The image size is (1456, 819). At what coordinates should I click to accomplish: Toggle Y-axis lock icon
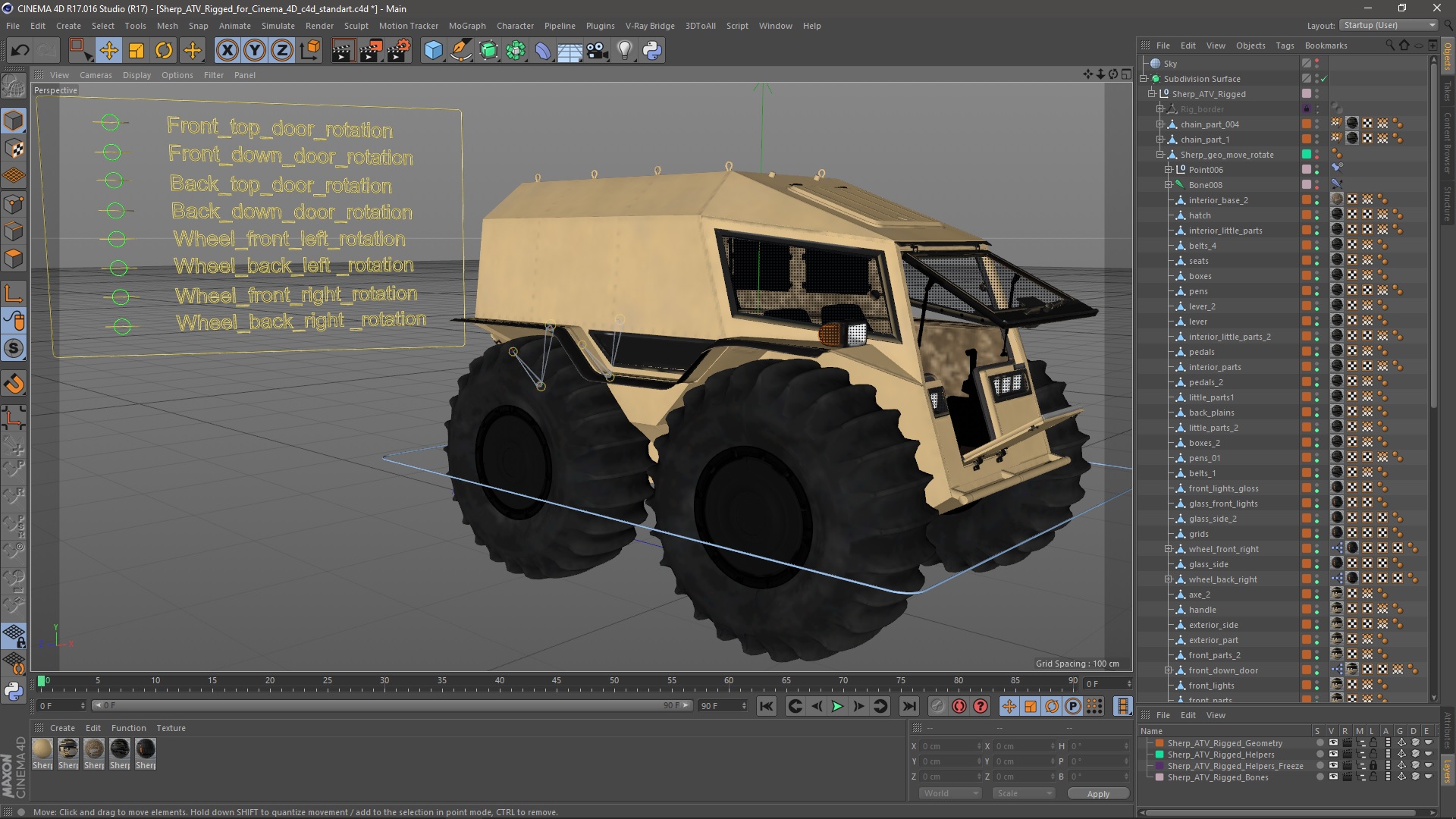pos(255,51)
